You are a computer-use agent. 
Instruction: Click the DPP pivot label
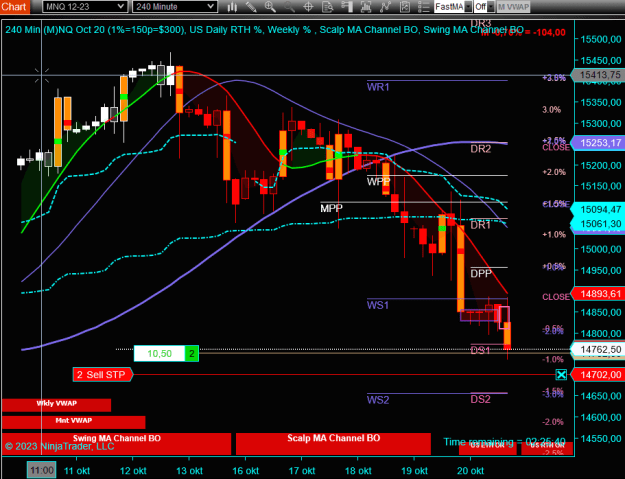481,274
